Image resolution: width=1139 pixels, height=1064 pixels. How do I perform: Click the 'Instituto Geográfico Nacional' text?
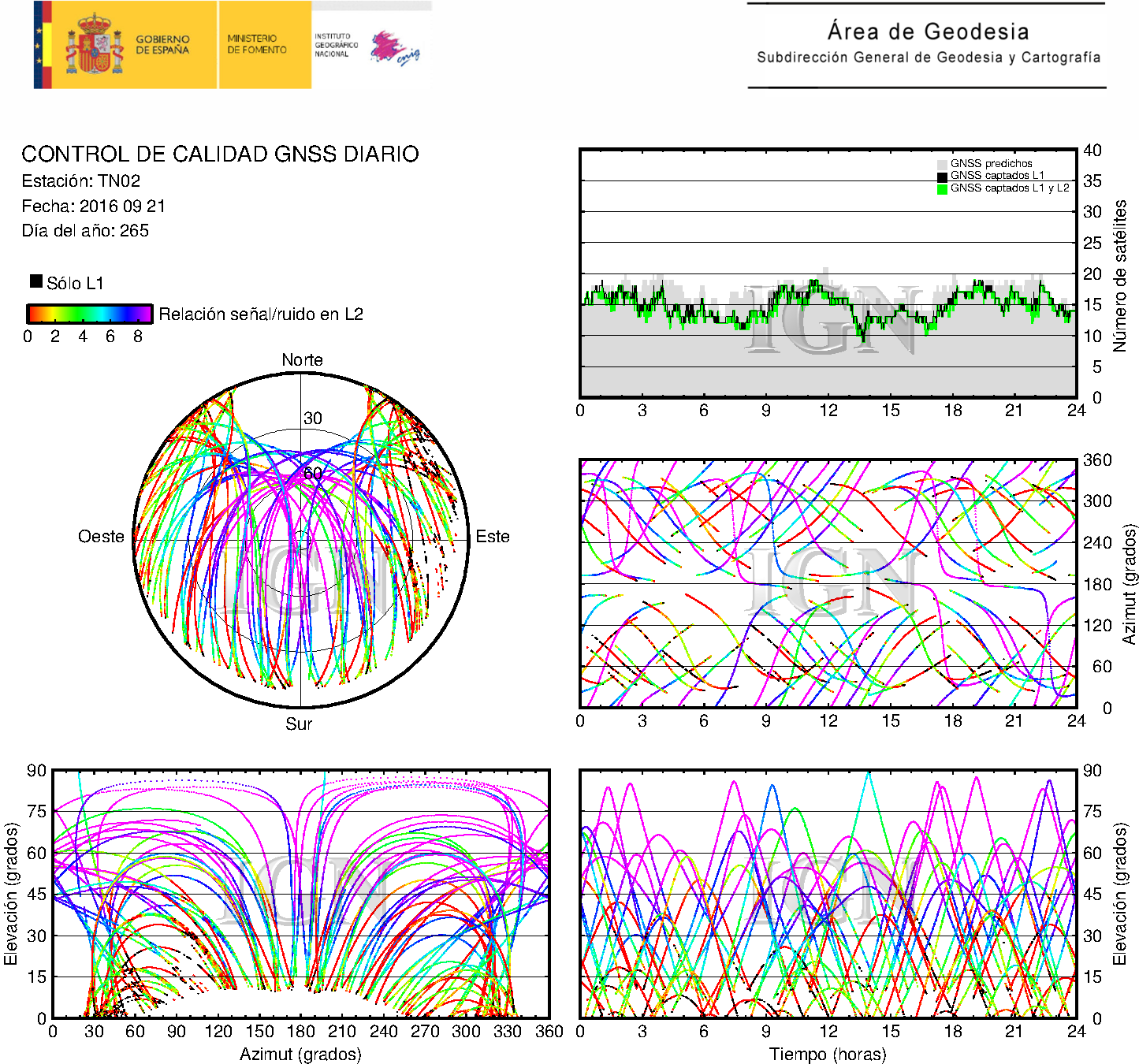pyautogui.click(x=335, y=45)
